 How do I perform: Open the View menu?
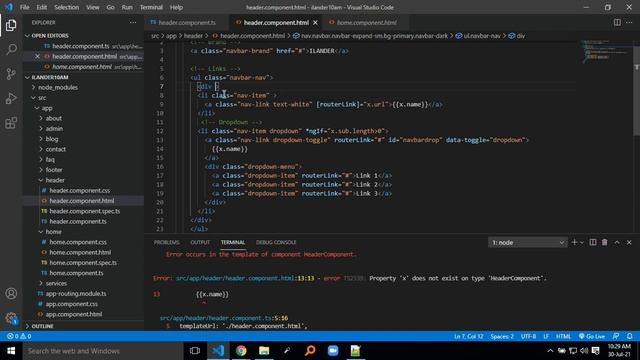(93, 7)
